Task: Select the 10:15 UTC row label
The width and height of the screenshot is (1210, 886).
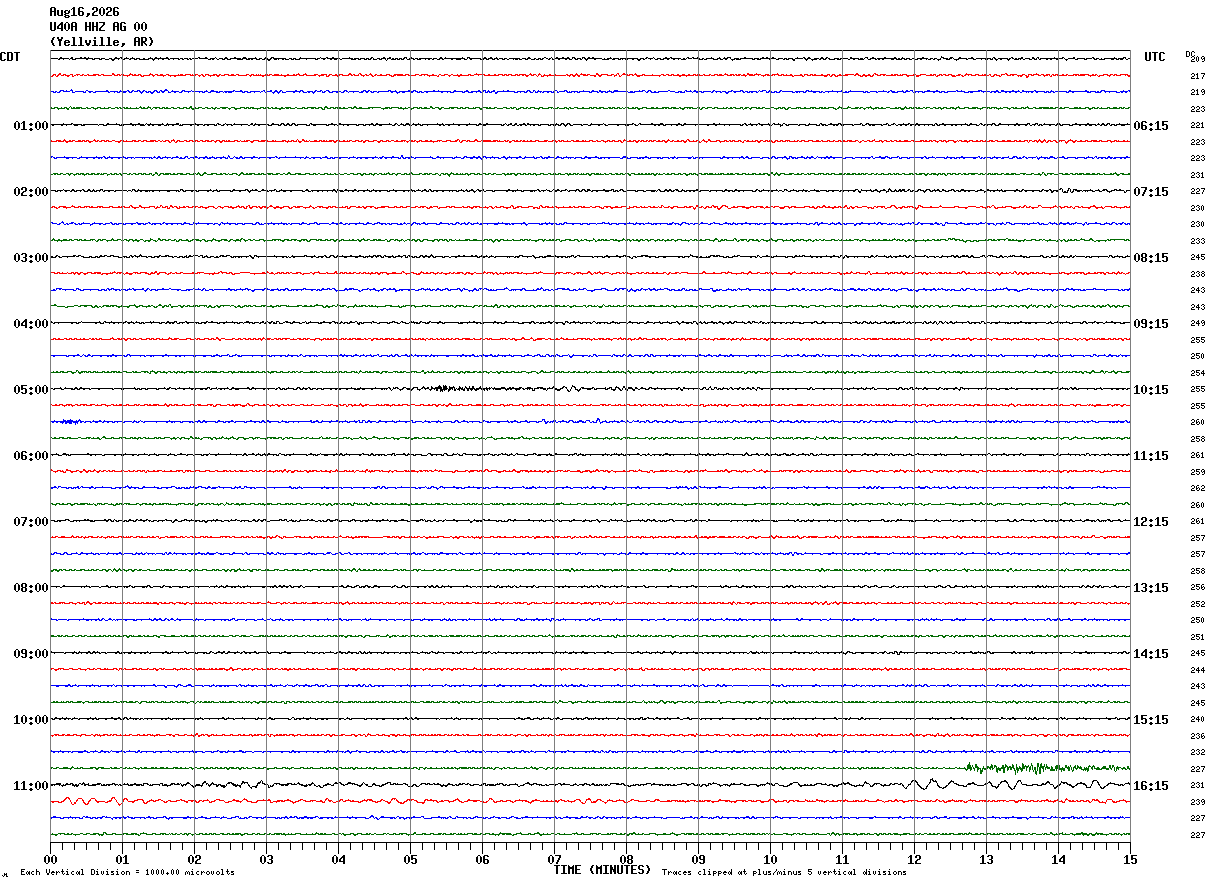Action: pos(1151,389)
